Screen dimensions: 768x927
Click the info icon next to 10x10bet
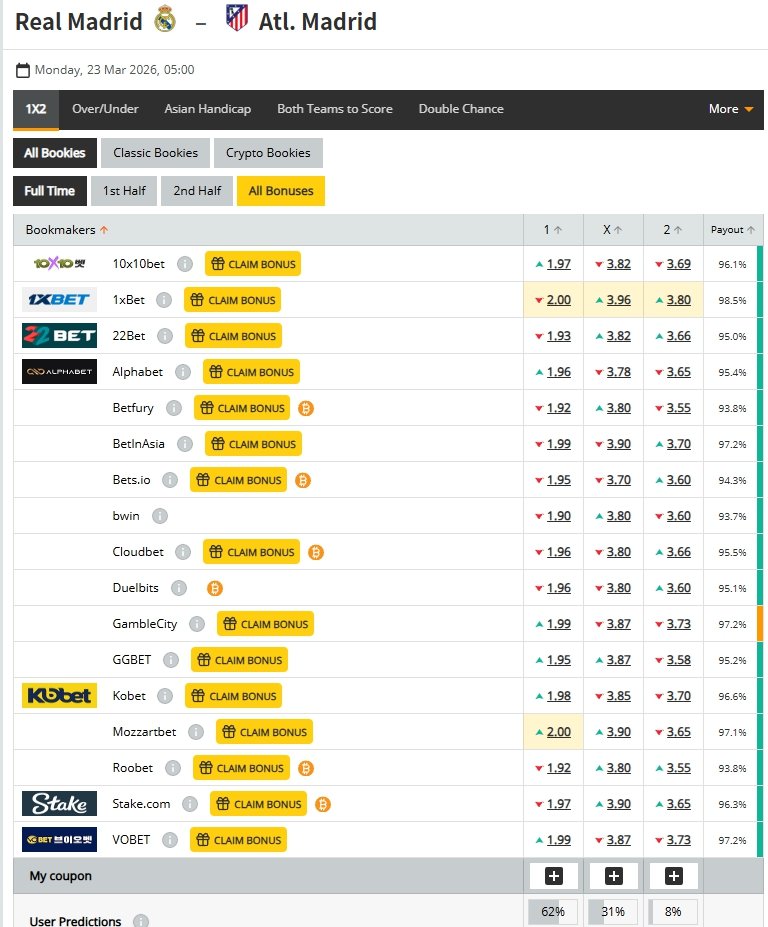click(185, 264)
